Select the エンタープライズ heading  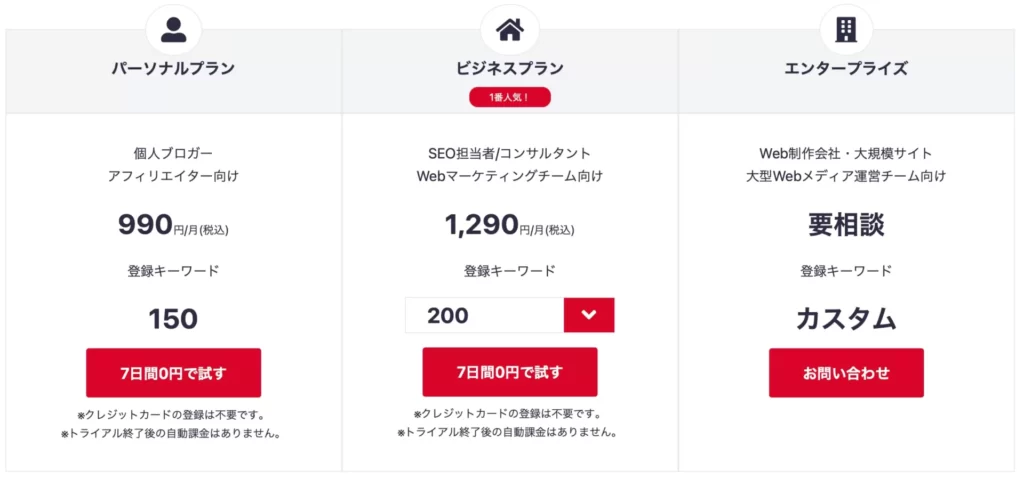click(x=846, y=68)
